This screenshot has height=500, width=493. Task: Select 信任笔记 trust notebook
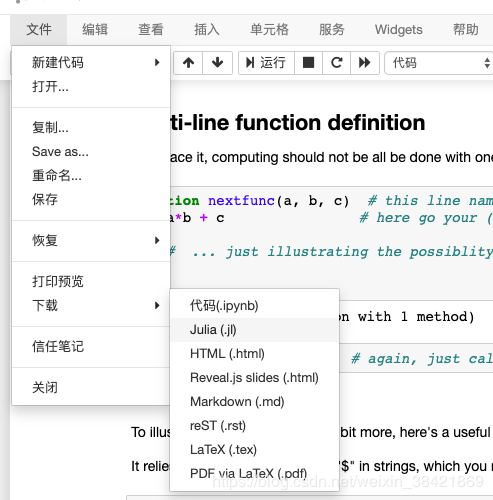[91, 346]
